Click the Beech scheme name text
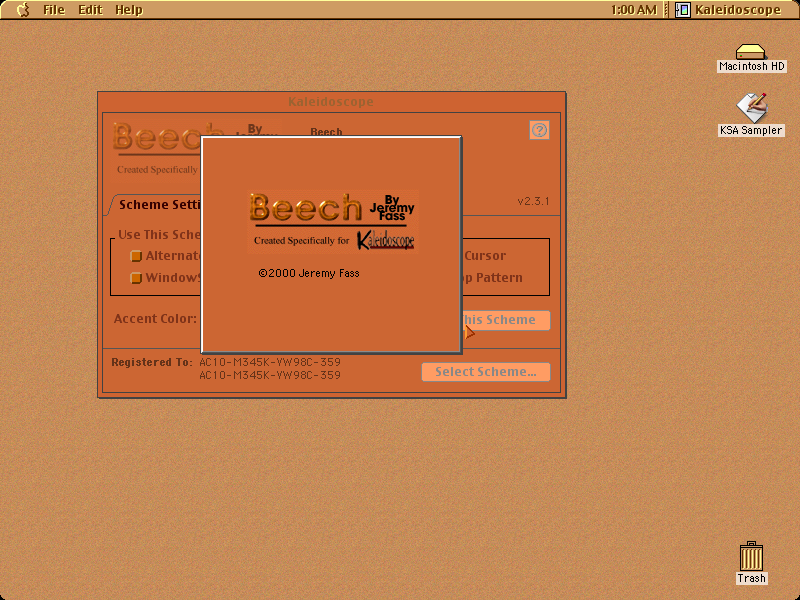This screenshot has width=800, height=600. coord(326,131)
